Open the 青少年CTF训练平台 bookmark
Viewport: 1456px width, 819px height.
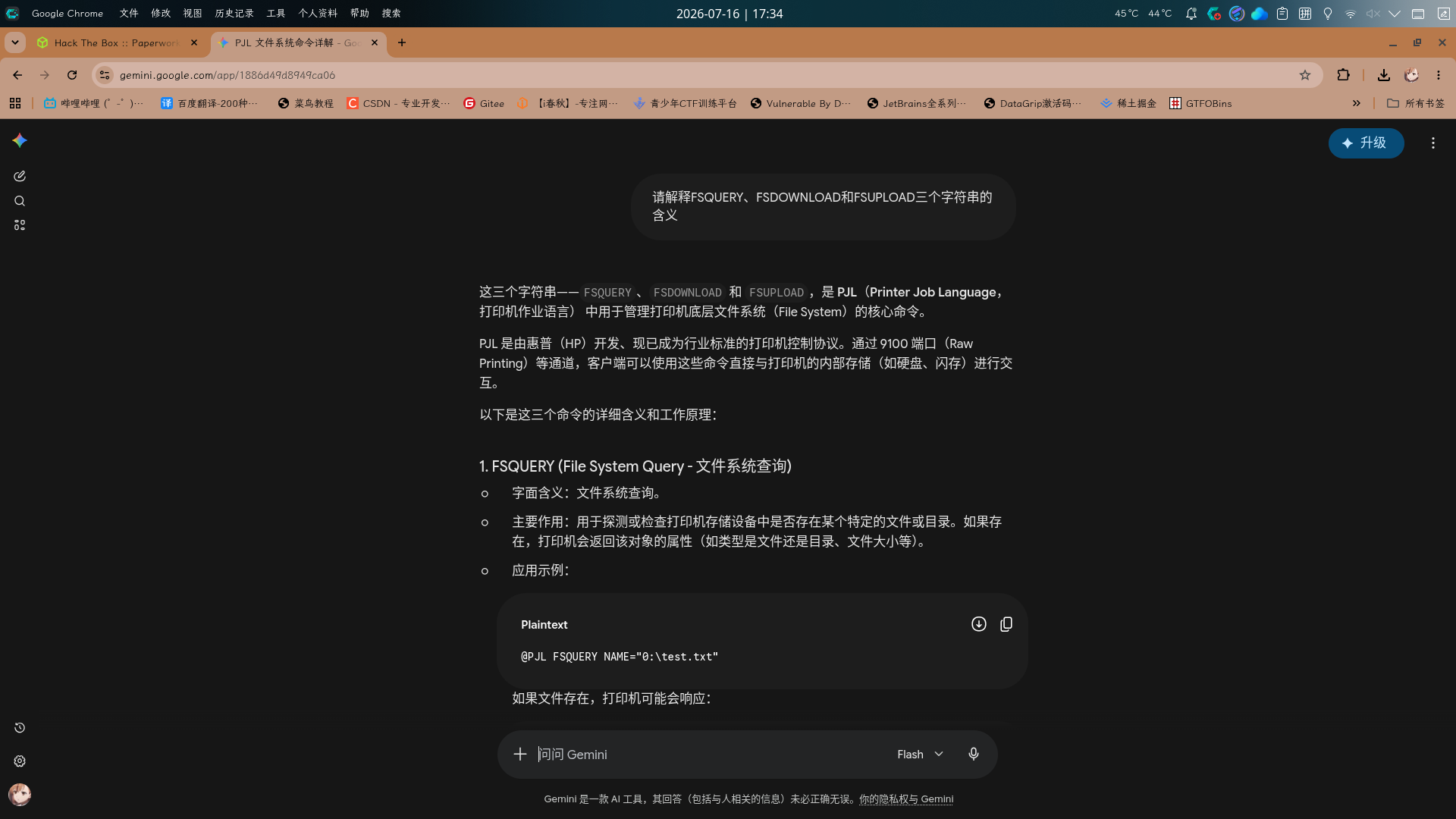point(686,103)
